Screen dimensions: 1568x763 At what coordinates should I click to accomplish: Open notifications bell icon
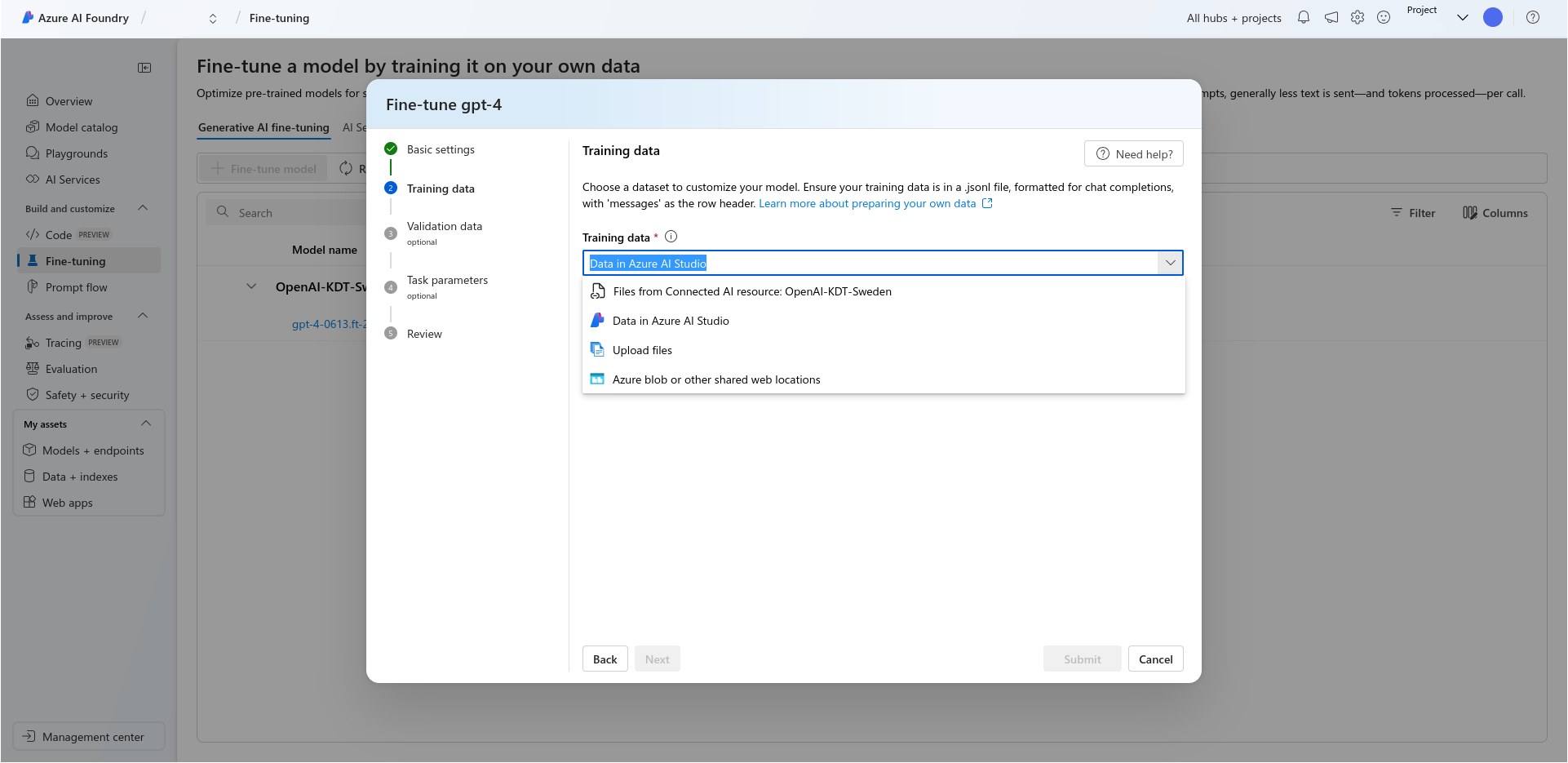pyautogui.click(x=1304, y=17)
